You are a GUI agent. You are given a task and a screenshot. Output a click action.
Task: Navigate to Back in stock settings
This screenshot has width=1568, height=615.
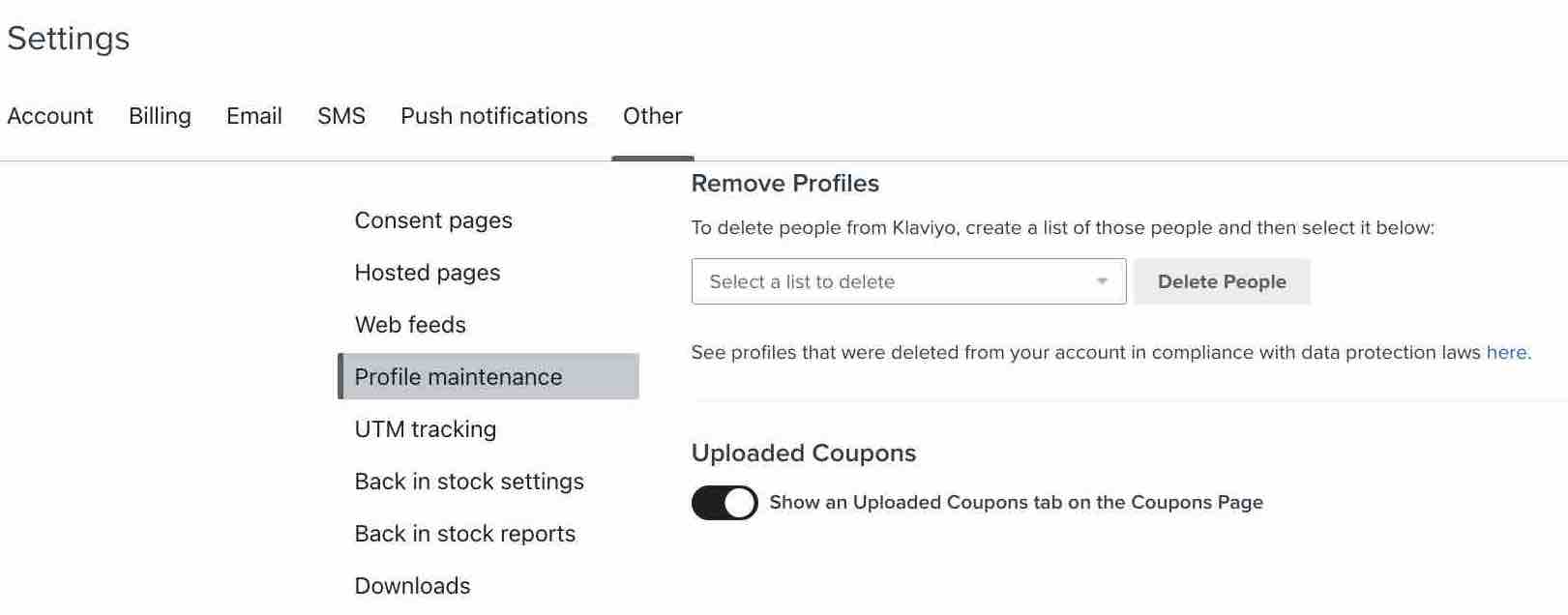point(469,481)
